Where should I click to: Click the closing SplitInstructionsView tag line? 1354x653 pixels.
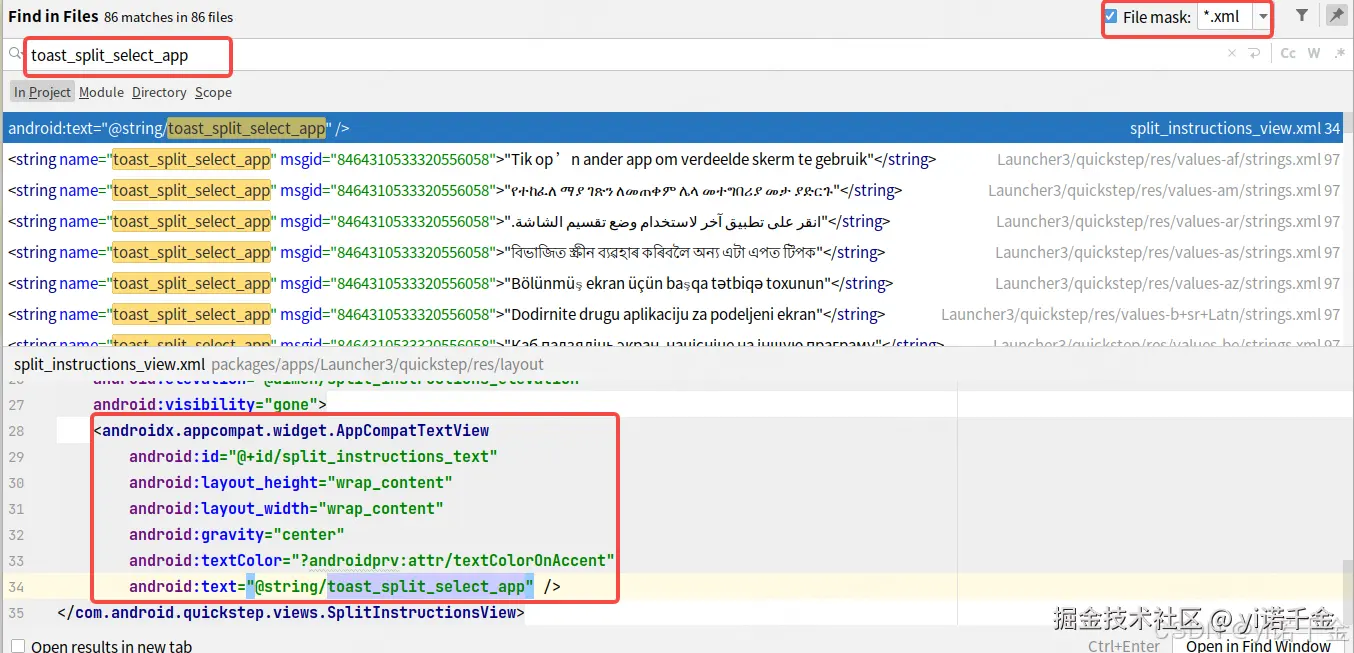(291, 612)
